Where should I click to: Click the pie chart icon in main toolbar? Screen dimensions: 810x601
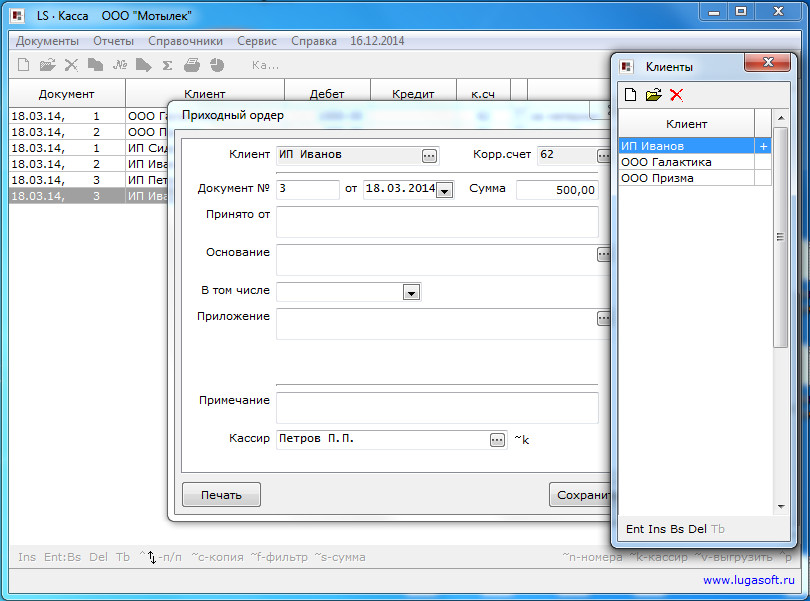[x=217, y=65]
